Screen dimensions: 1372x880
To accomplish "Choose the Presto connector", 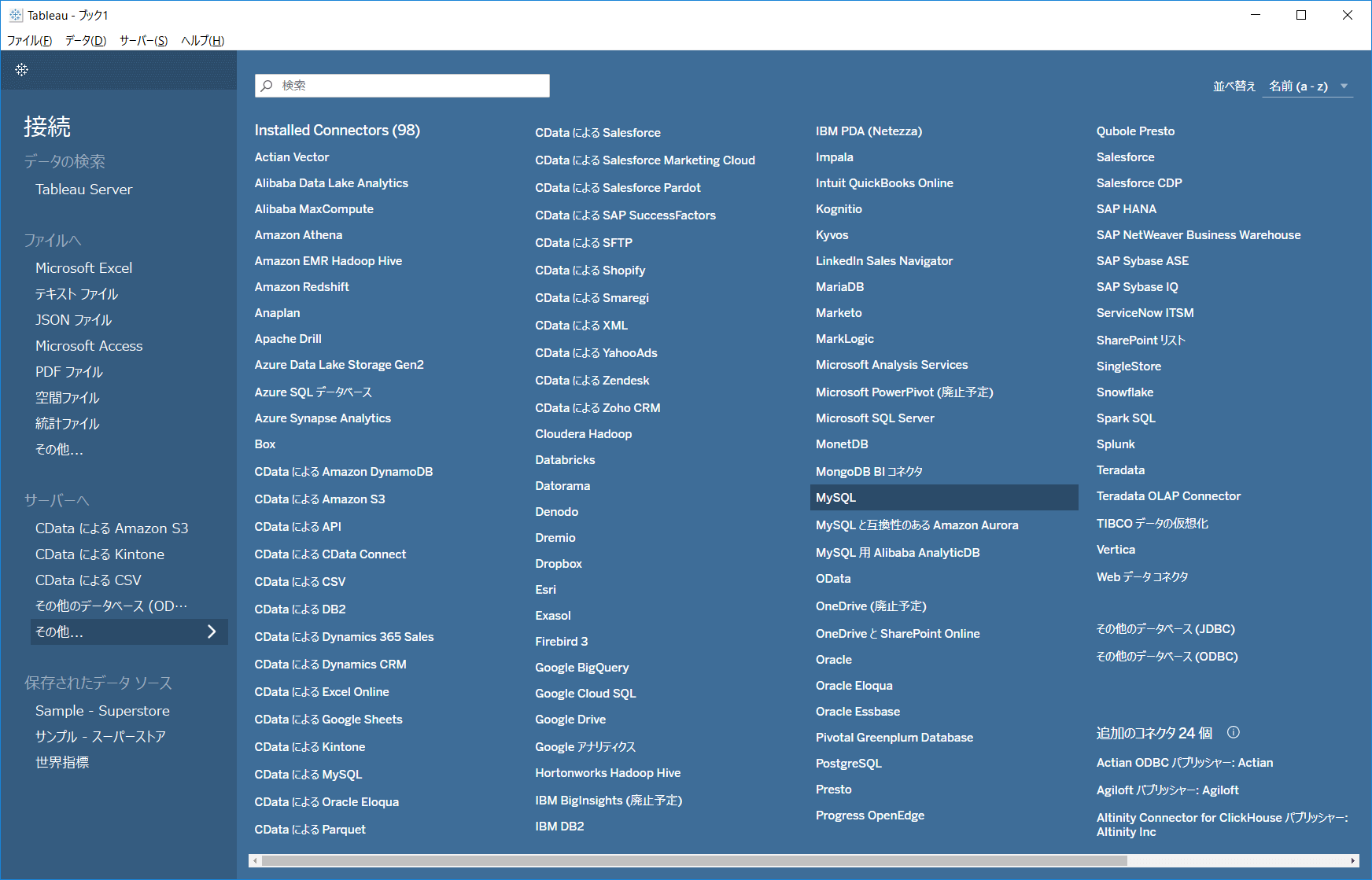I will [x=834, y=790].
